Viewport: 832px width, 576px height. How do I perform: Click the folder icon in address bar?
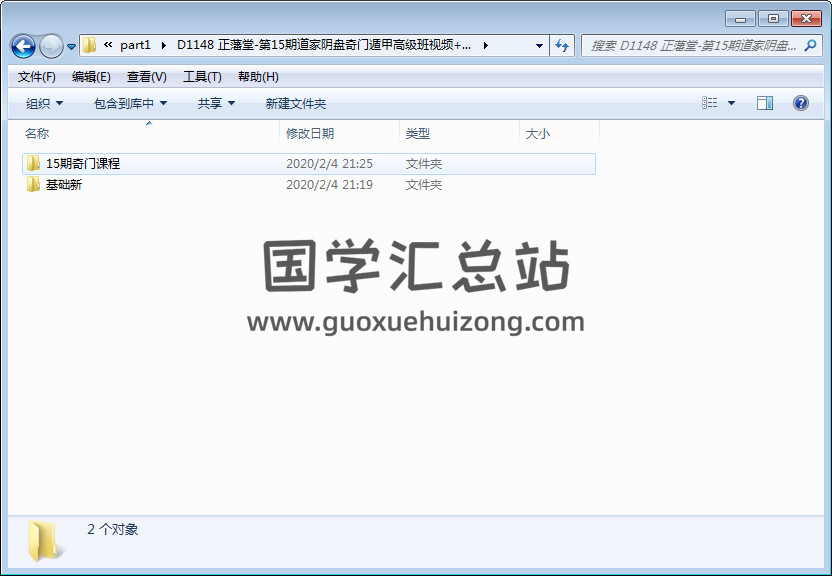[x=90, y=45]
